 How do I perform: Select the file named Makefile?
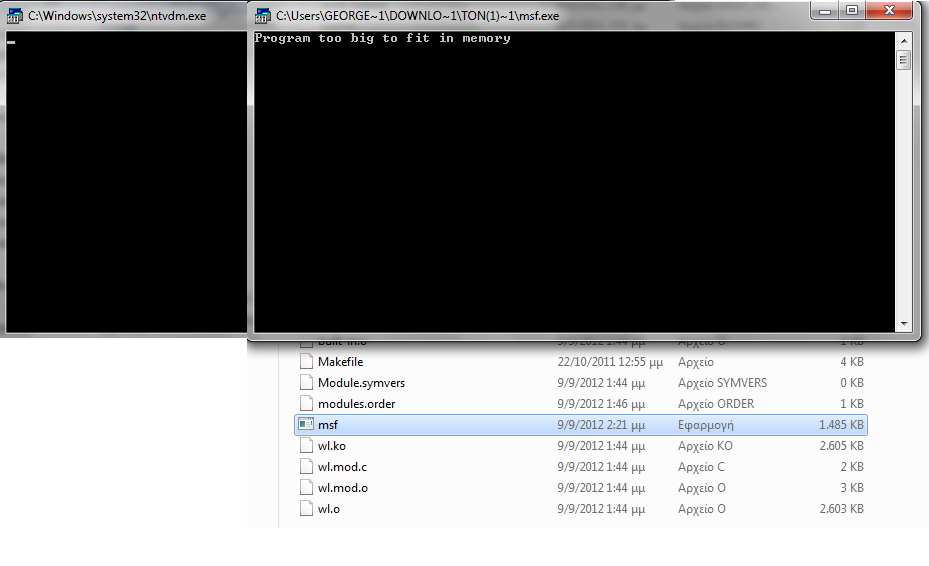coord(341,362)
